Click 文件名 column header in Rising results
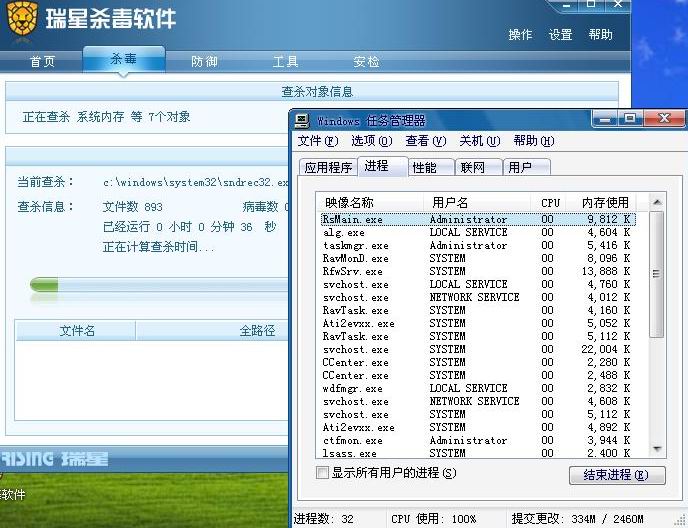 tap(75, 330)
